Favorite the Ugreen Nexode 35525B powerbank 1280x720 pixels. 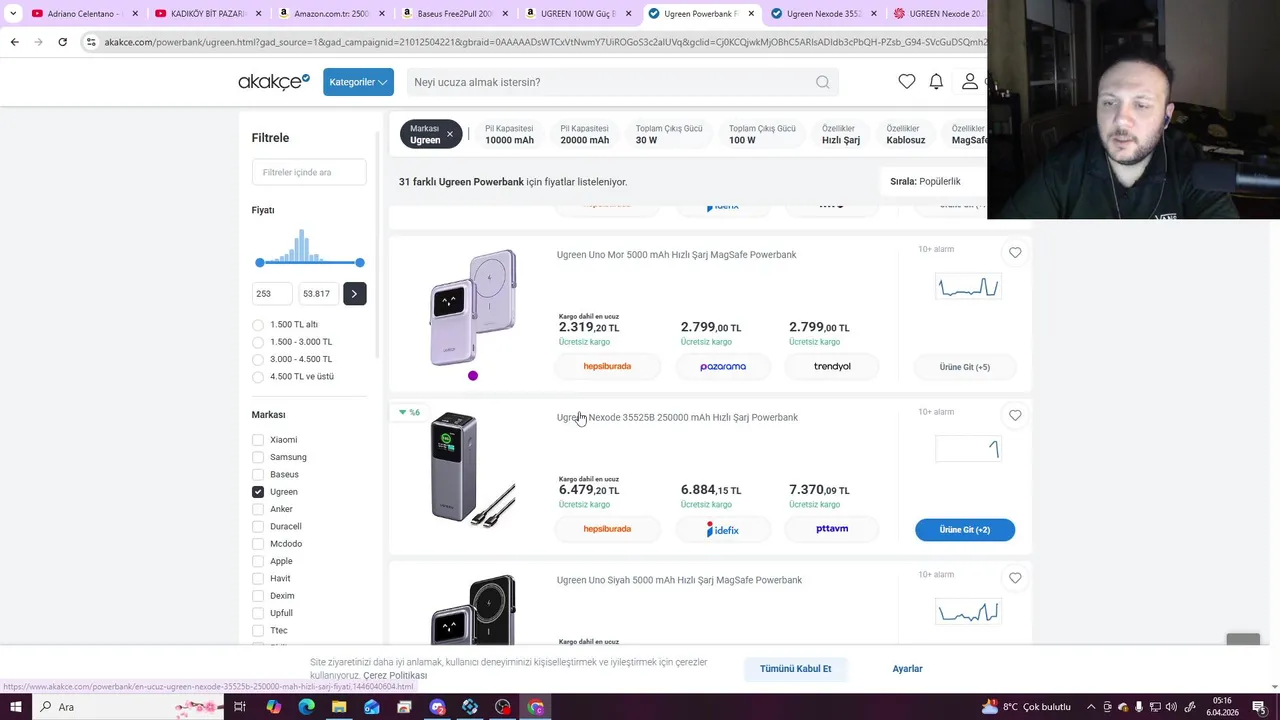point(1015,416)
